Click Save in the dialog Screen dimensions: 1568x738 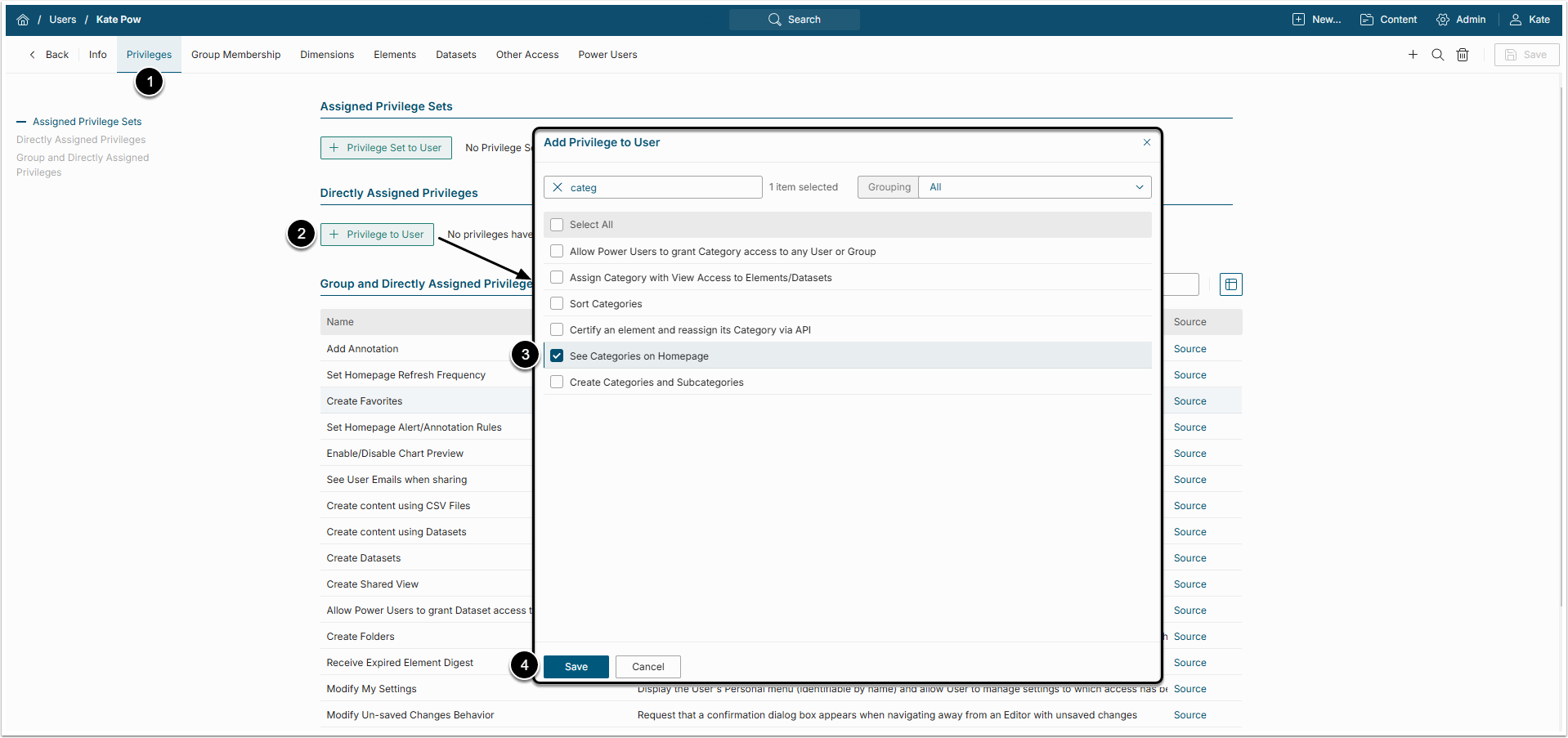576,667
